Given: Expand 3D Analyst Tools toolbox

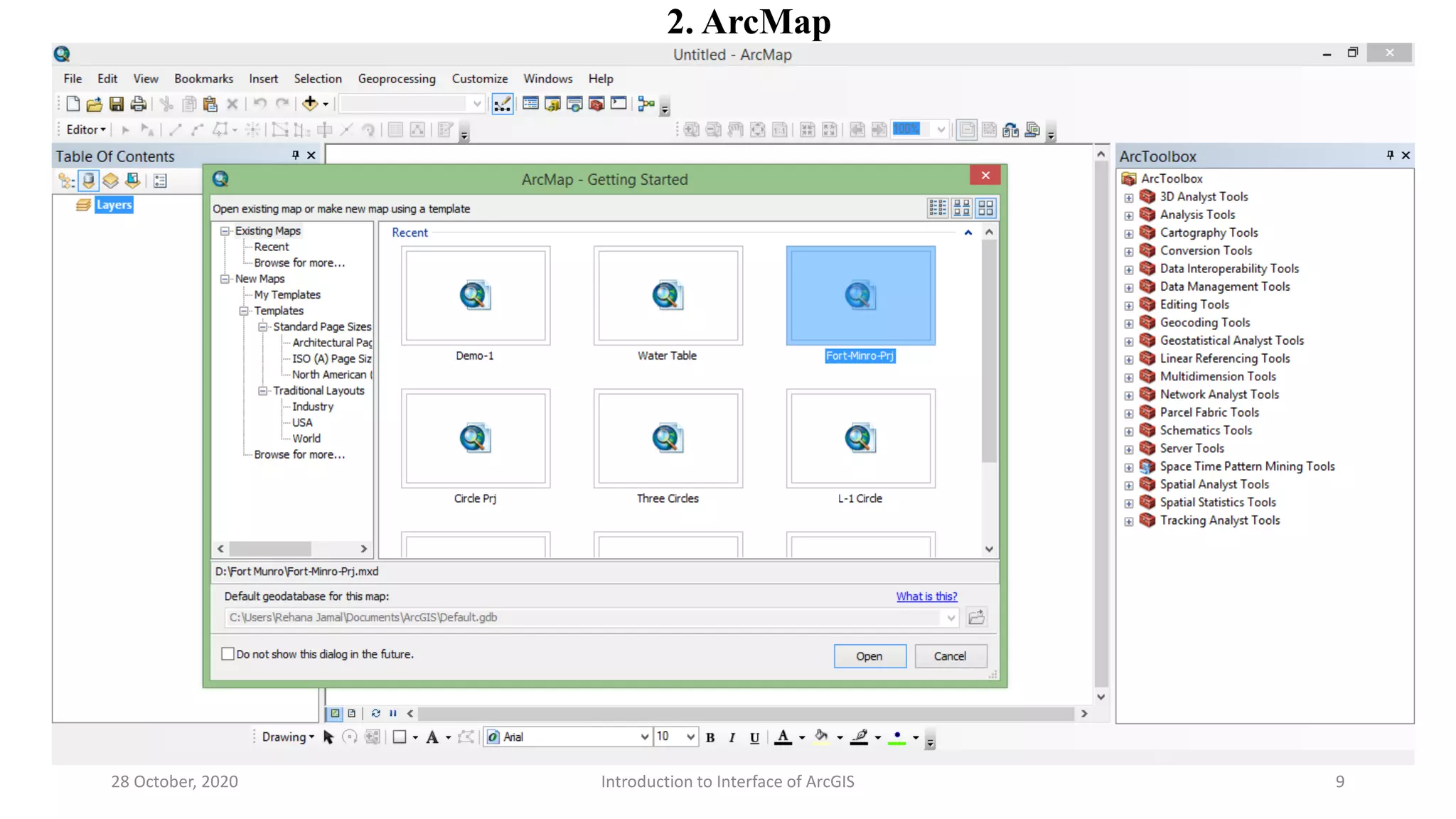Looking at the screenshot, I should point(1129,198).
